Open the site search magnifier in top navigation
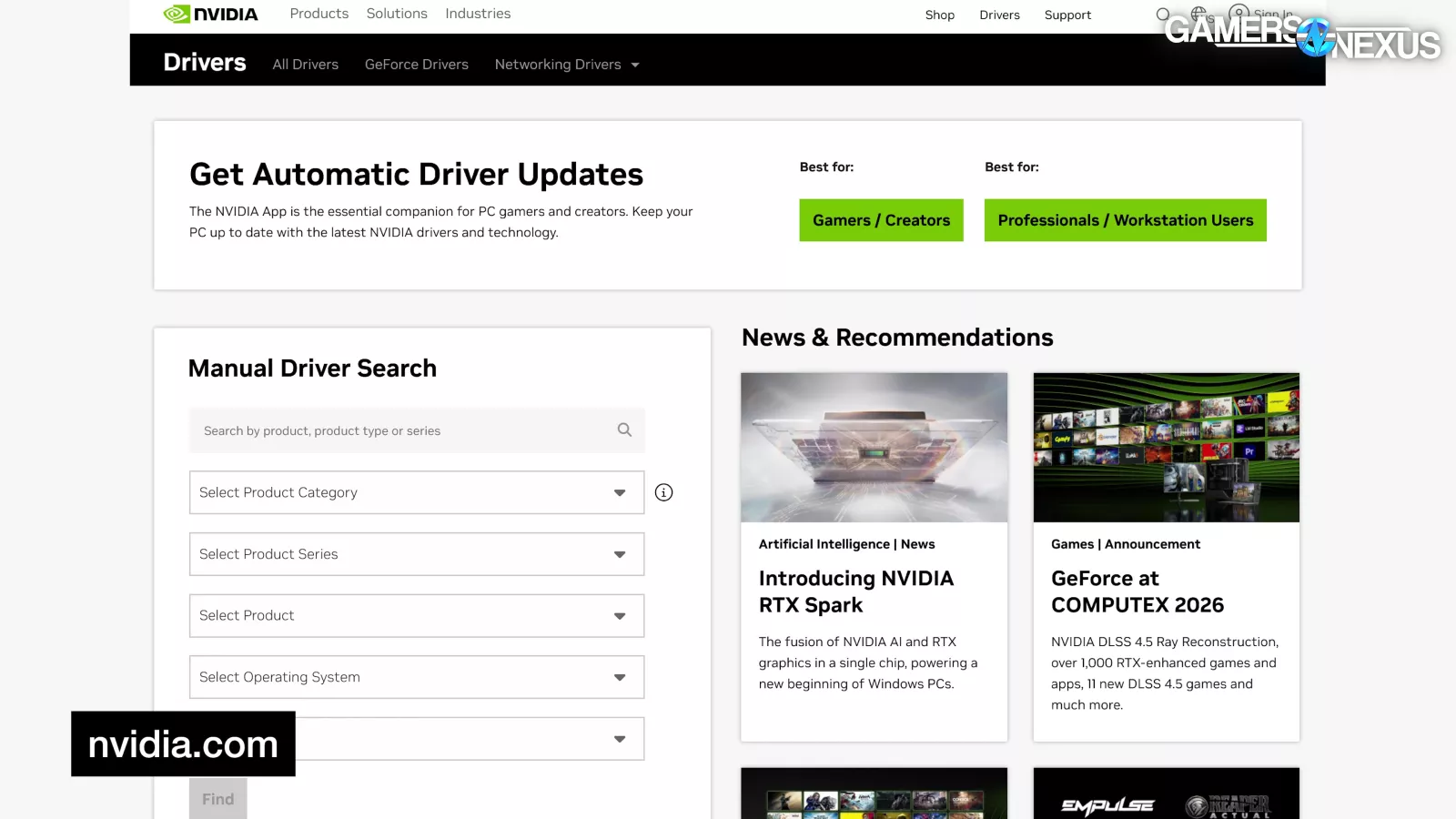This screenshot has width=1456, height=819. coord(1163,15)
